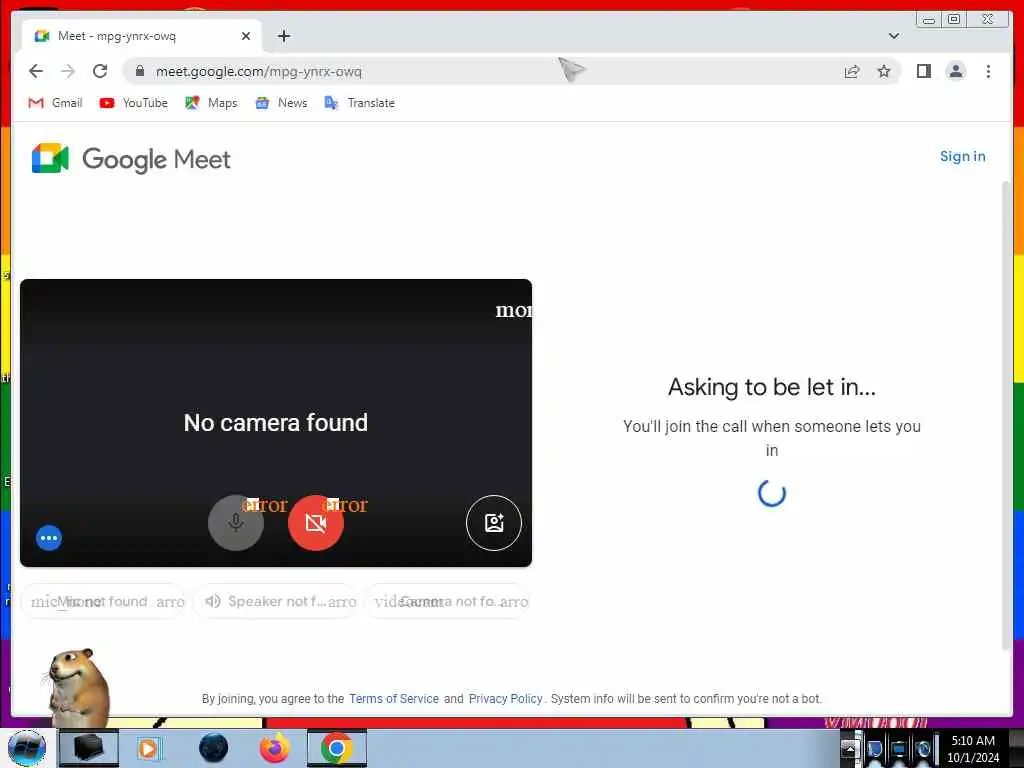Viewport: 1024px width, 768px height.
Task: Open the blue more options button
Action: (49, 538)
